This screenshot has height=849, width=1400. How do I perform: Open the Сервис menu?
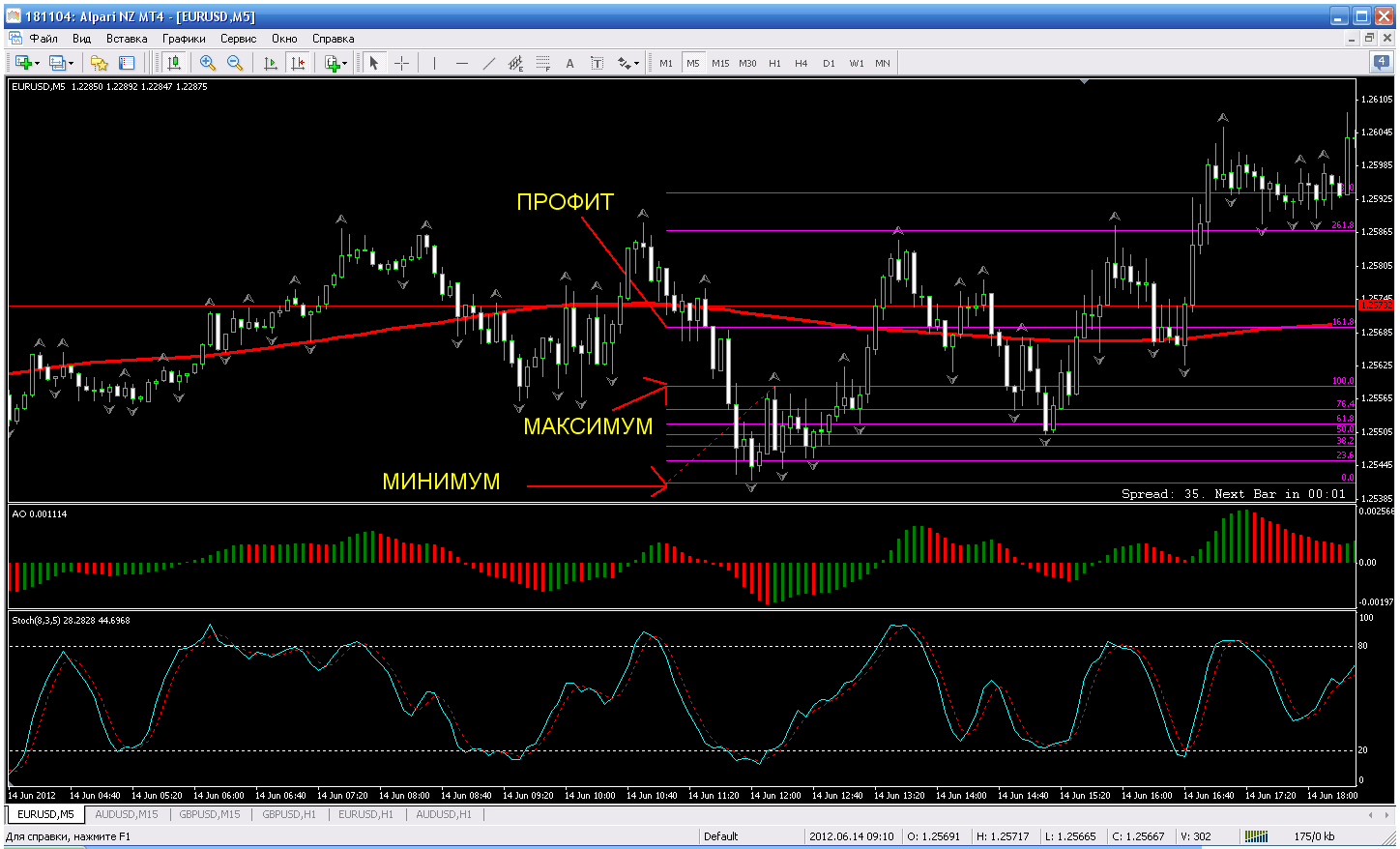point(238,39)
